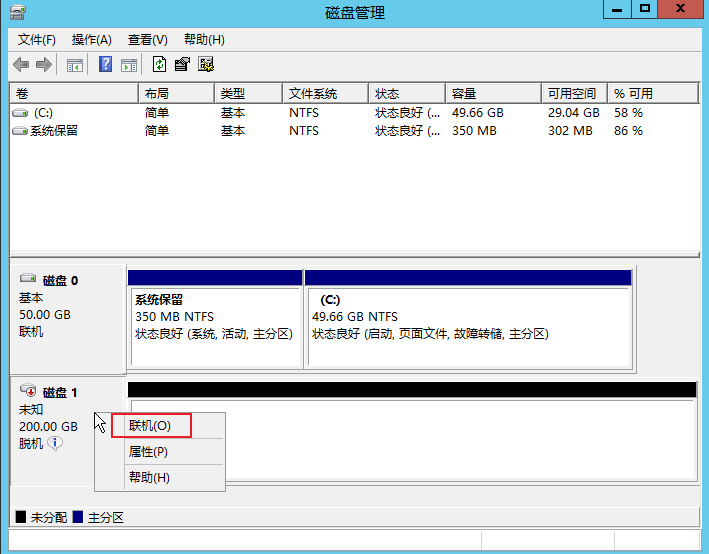
Task: Select the 磁盘 0 disk label panel
Action: point(67,319)
